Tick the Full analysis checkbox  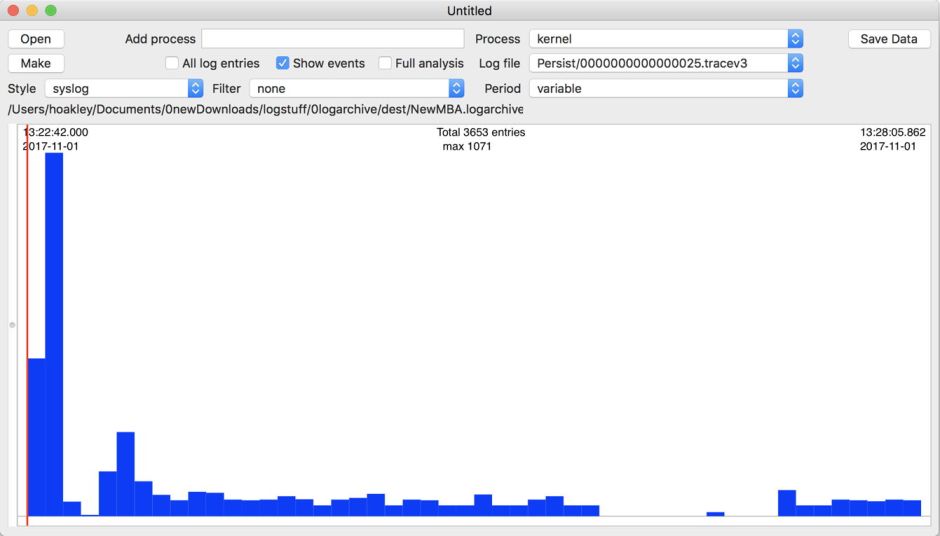(385, 63)
